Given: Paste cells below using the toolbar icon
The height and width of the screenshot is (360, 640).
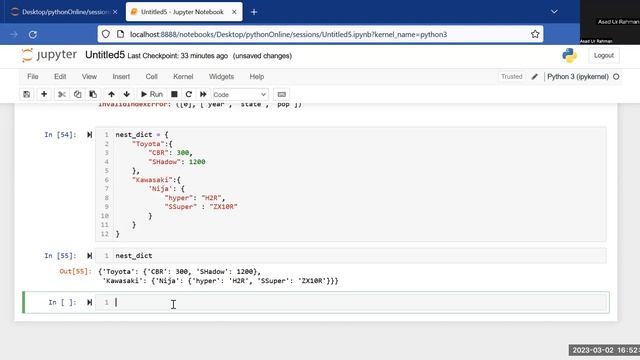Looking at the screenshot, I should [93, 94].
